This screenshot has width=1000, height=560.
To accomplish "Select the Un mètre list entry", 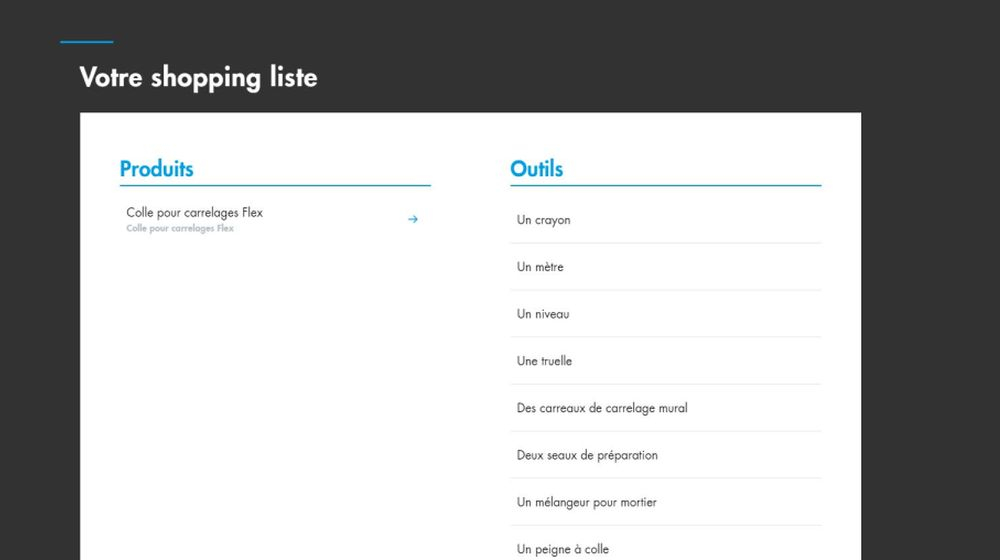I will click(x=540, y=267).
